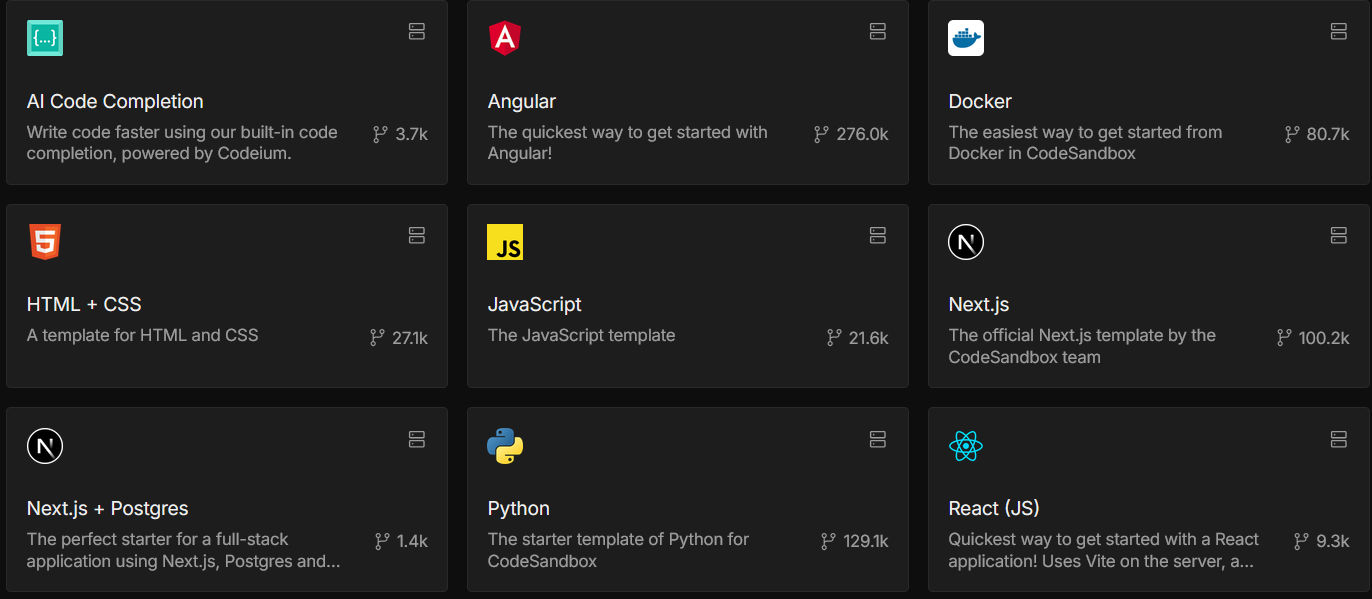Click server icon on HTML + CSS card

tap(417, 235)
